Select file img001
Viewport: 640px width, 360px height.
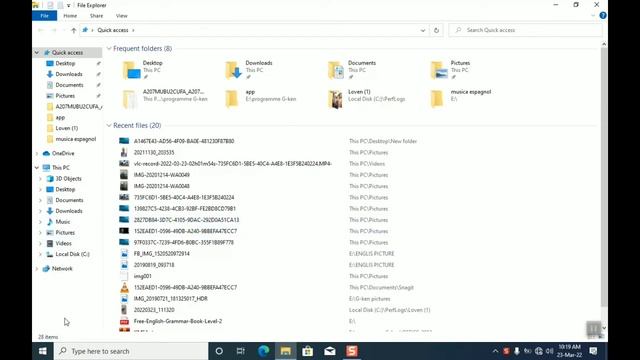click(142, 276)
